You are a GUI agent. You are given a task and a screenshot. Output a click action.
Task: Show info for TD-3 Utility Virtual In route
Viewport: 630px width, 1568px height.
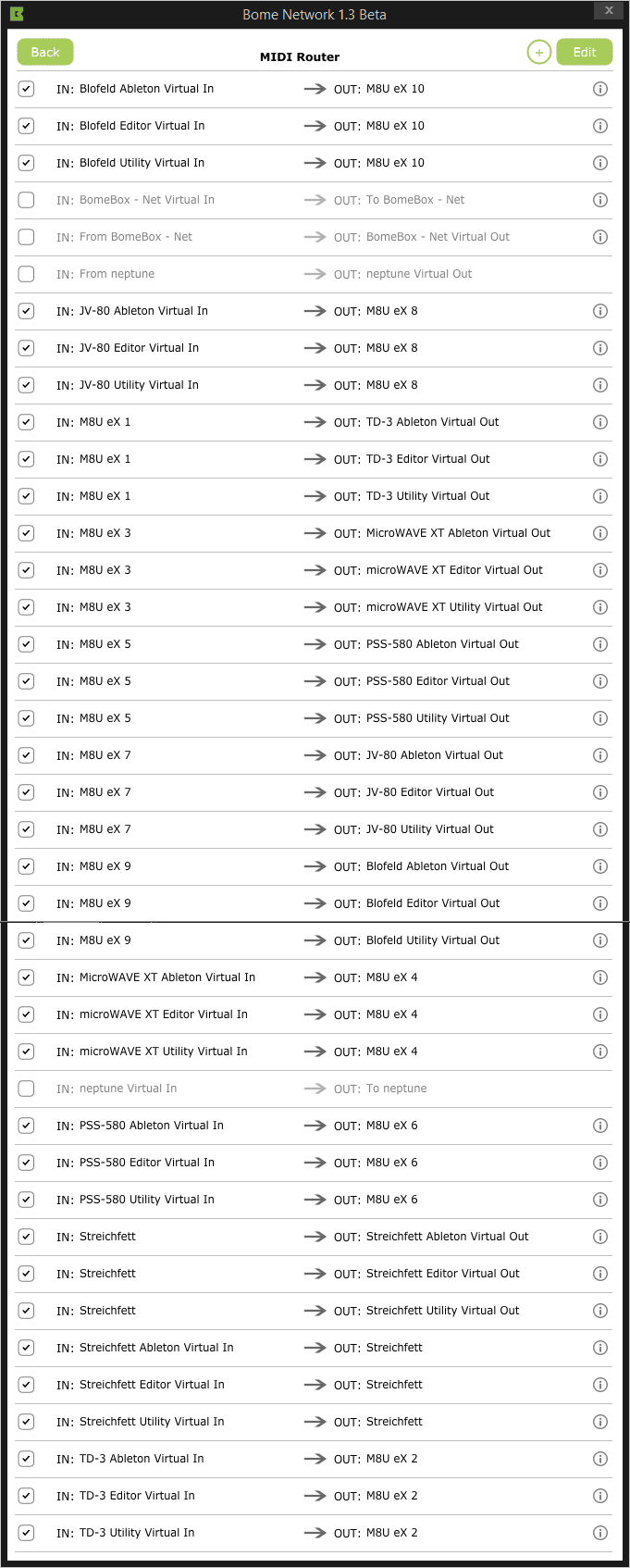(600, 1534)
